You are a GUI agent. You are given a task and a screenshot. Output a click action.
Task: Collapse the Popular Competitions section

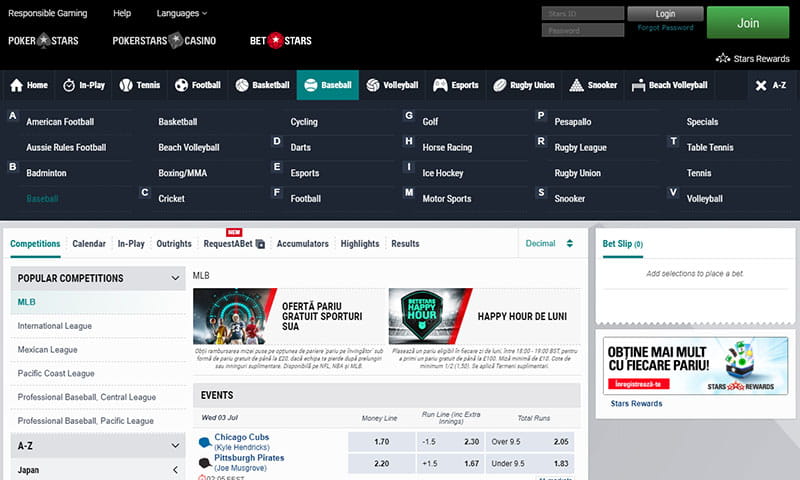click(97, 278)
